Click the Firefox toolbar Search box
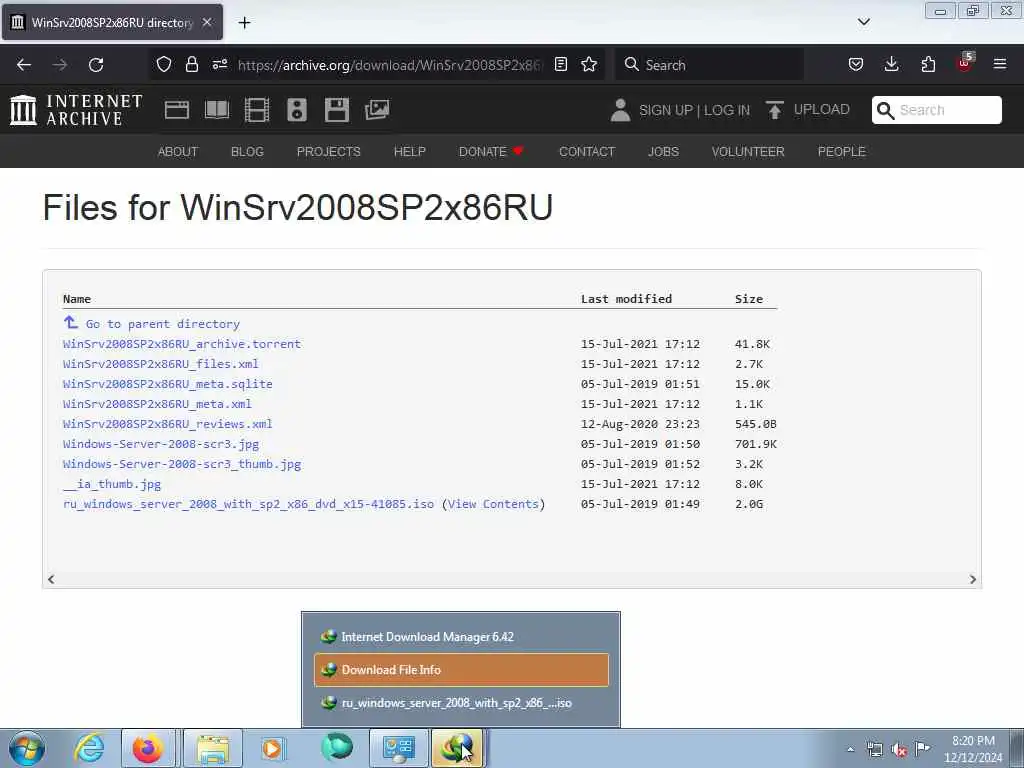Image resolution: width=1024 pixels, height=768 pixels. [710, 64]
